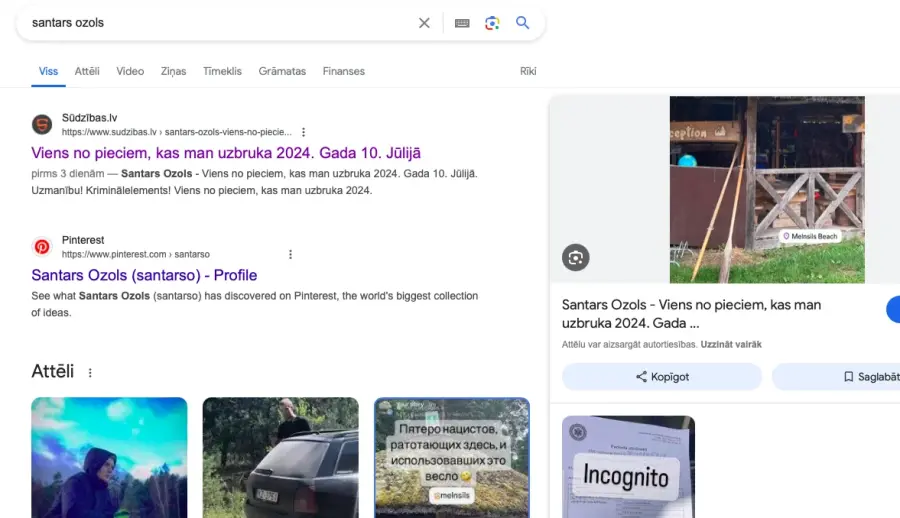
Task: Click the magnifying glass search button
Action: point(522,23)
